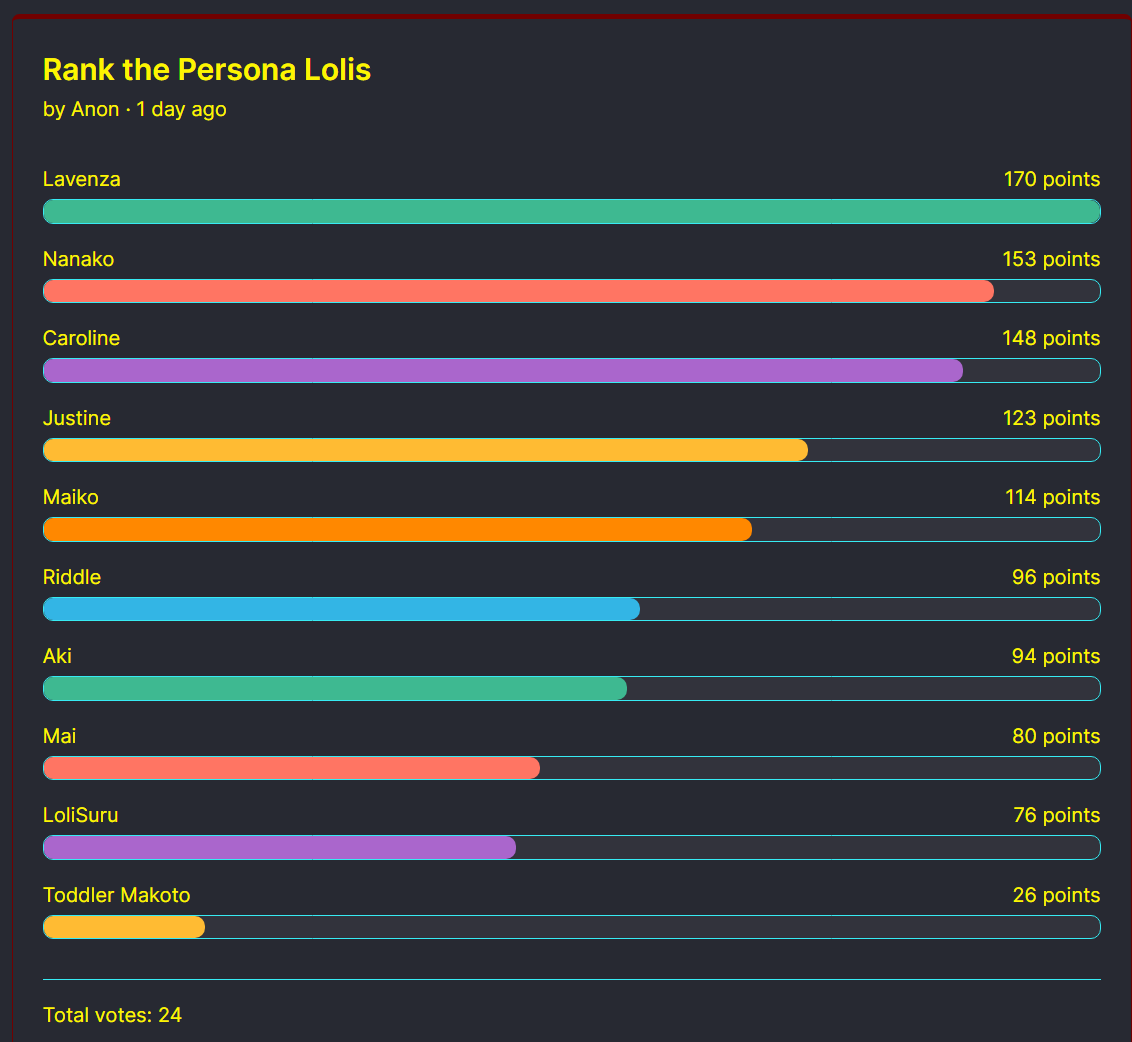Viewport: 1132px width, 1042px height.
Task: Click the '123 points' score text
Action: click(x=1051, y=418)
